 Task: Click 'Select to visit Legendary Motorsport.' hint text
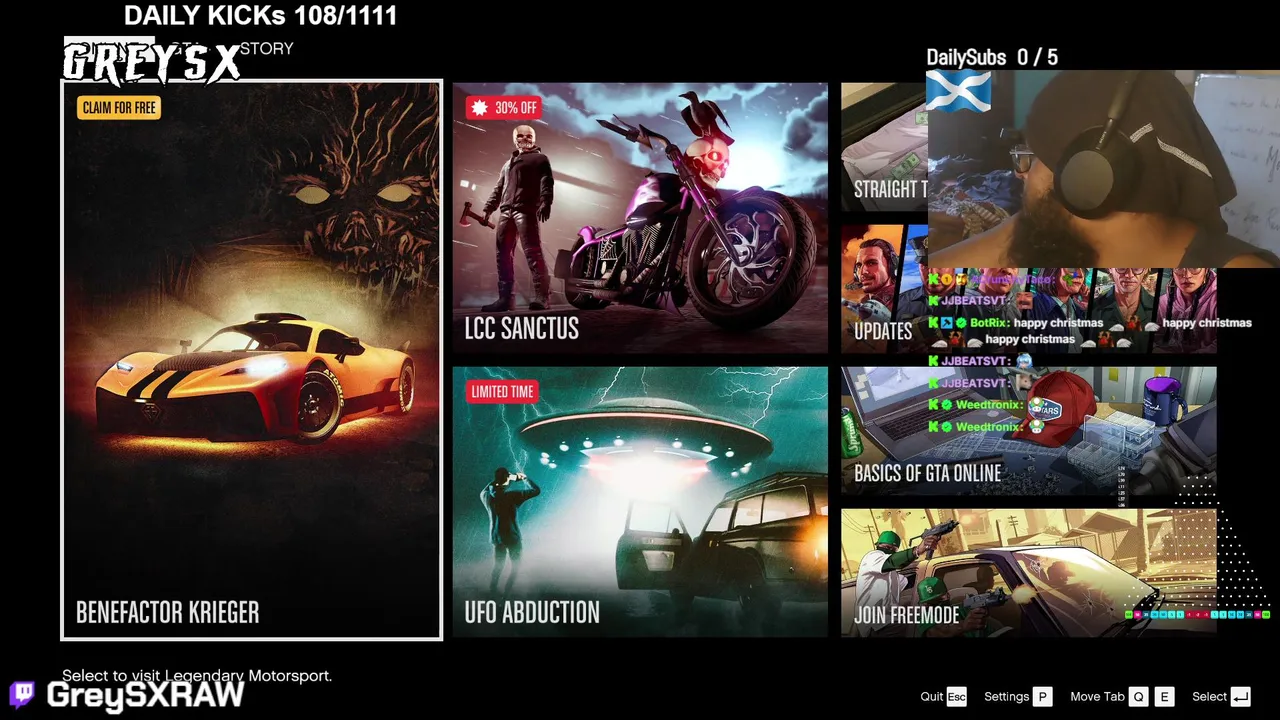click(x=197, y=676)
